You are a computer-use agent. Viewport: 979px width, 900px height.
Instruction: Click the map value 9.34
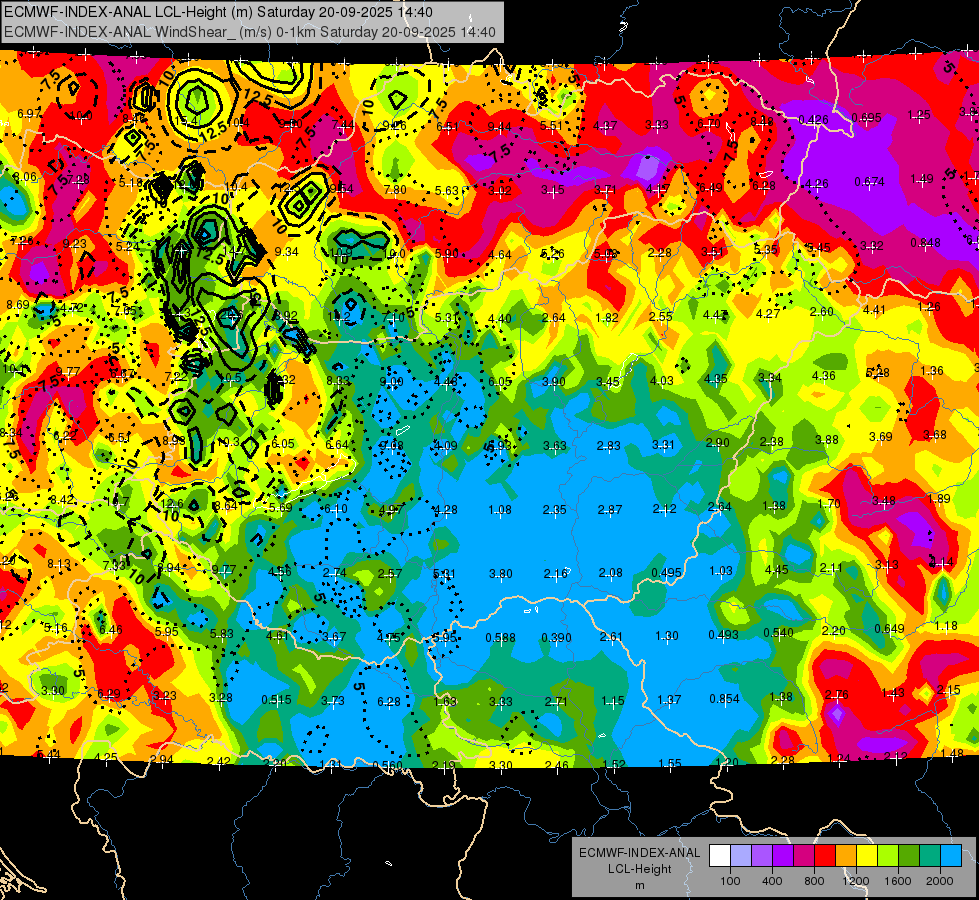287,251
